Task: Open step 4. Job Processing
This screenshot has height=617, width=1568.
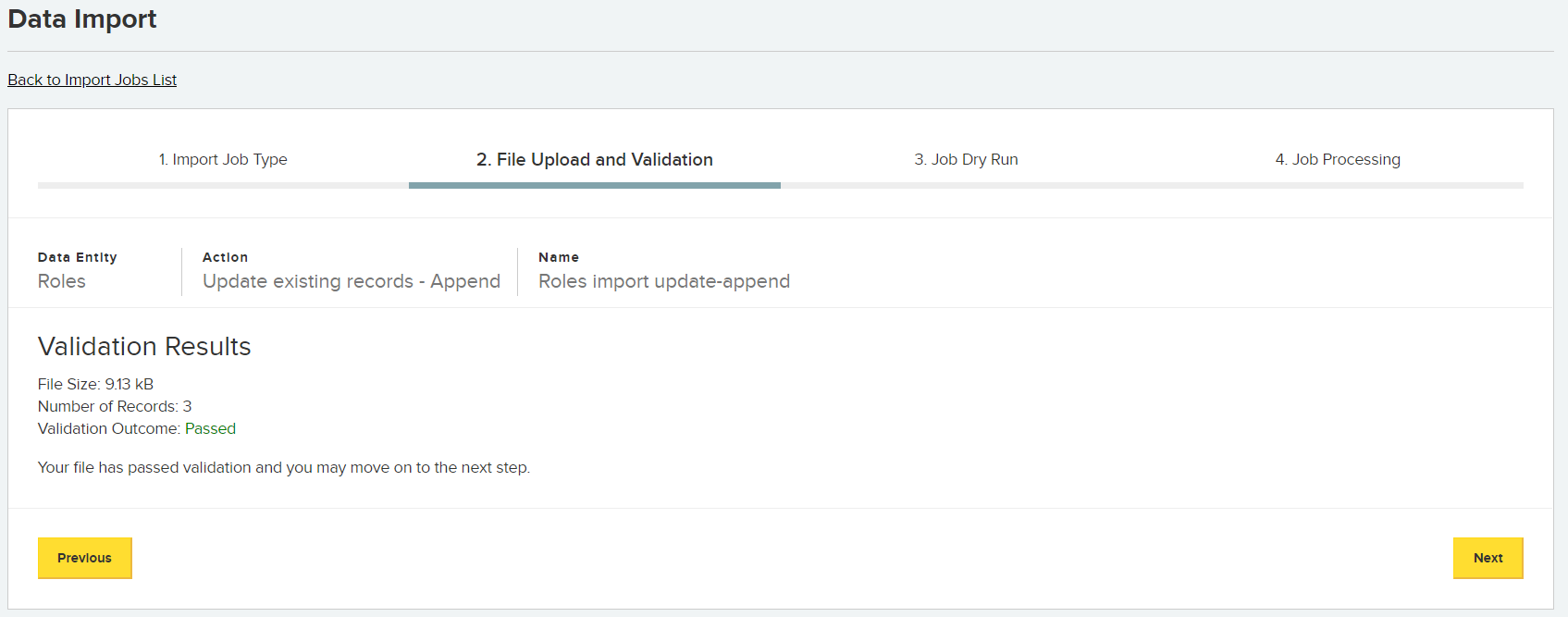Action: [x=1338, y=159]
